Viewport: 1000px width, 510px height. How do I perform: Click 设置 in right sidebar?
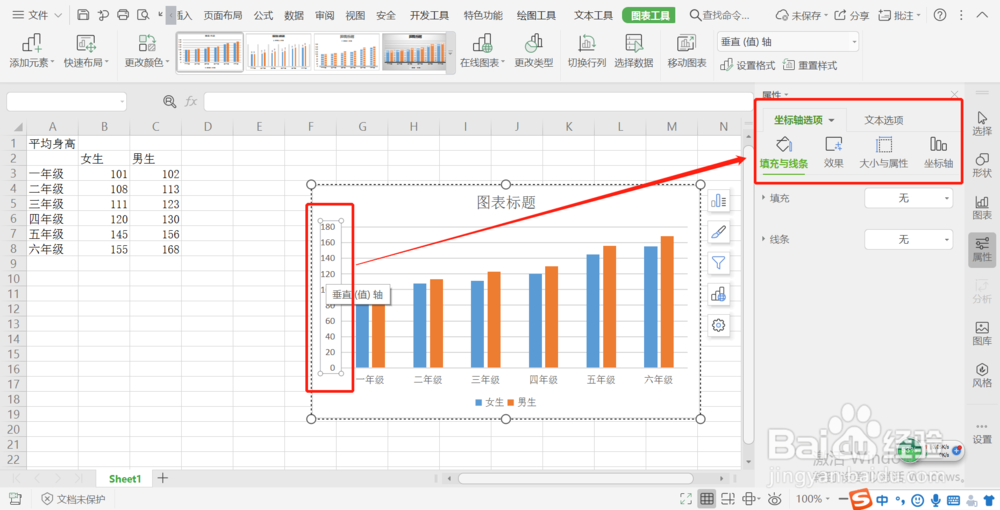pos(982,432)
